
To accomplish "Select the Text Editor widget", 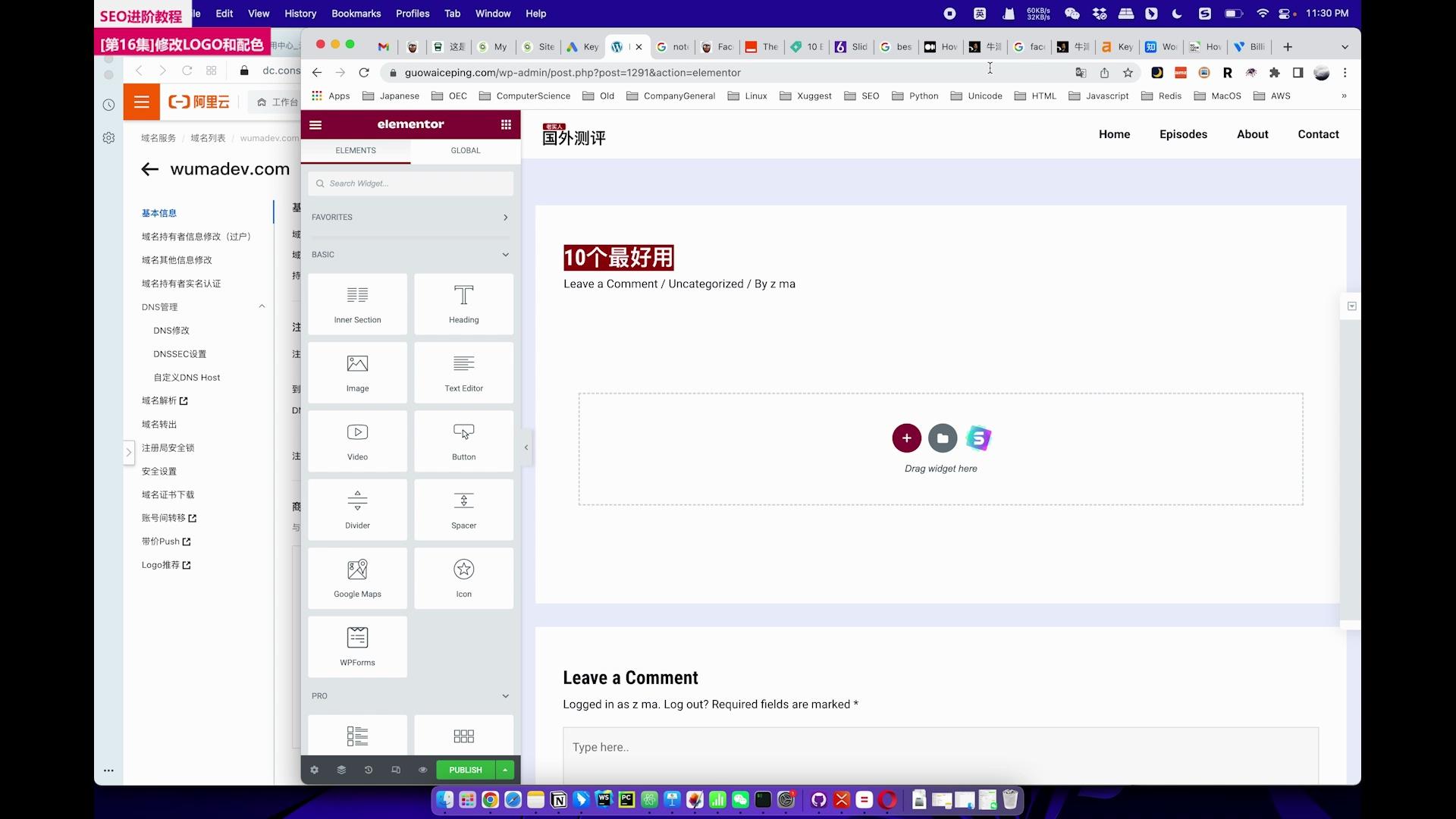I will [x=463, y=372].
